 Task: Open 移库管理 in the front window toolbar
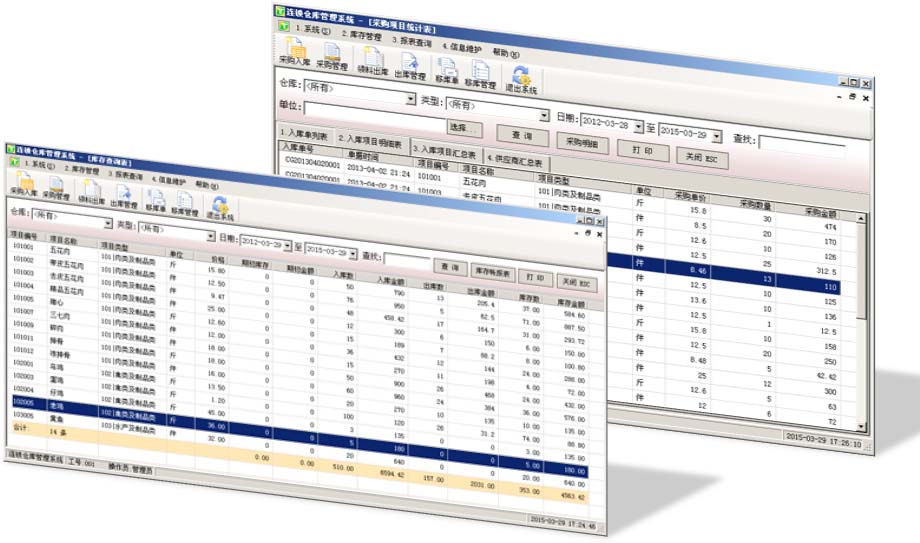tap(185, 204)
